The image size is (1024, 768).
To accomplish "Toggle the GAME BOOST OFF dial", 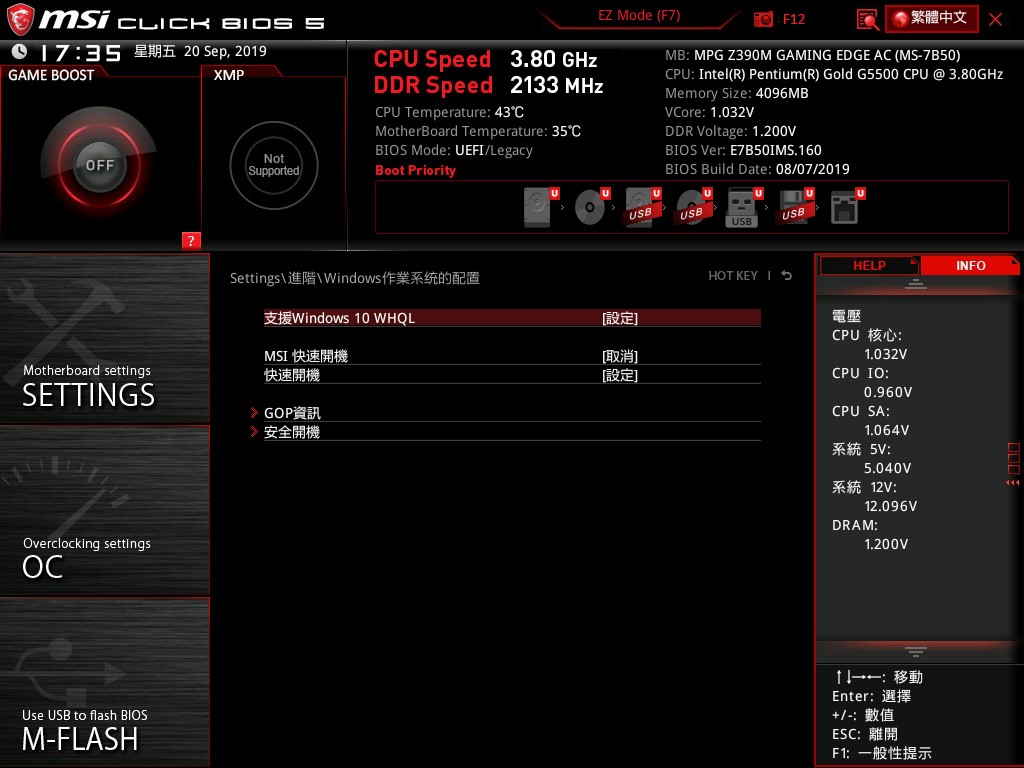I will [x=99, y=164].
